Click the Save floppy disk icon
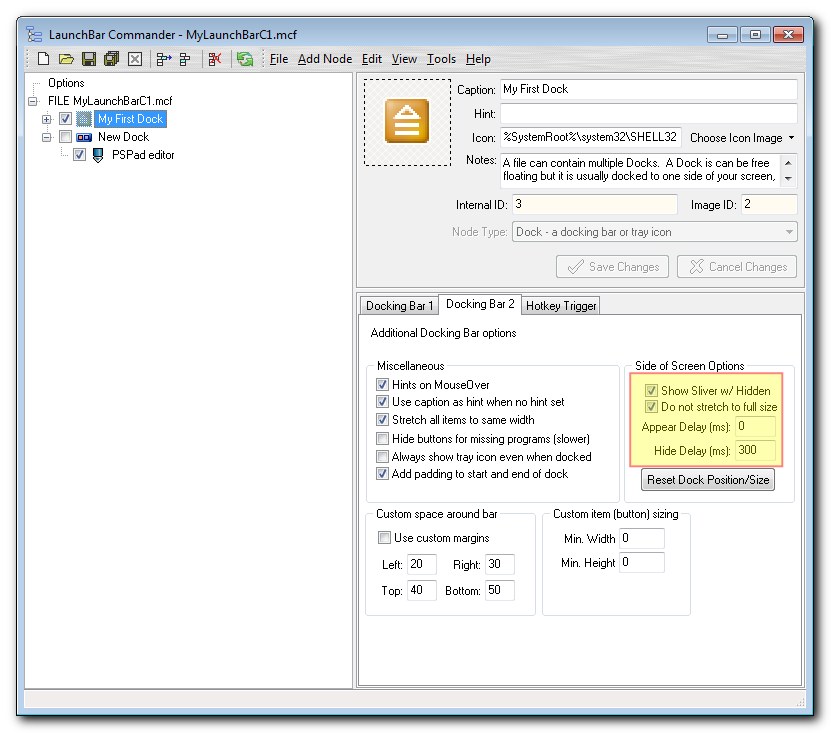831x733 pixels. [x=88, y=59]
